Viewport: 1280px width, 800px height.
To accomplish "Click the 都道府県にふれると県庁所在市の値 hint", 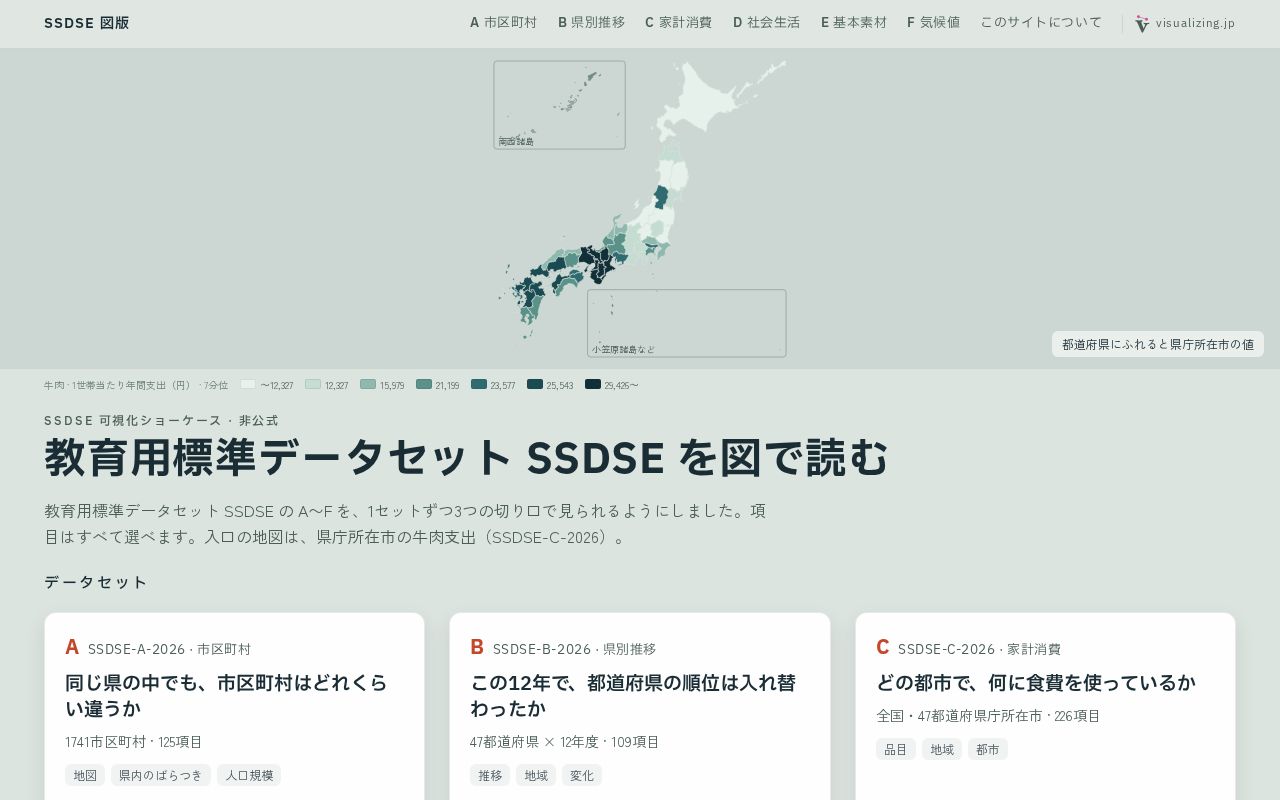I will pos(1158,344).
